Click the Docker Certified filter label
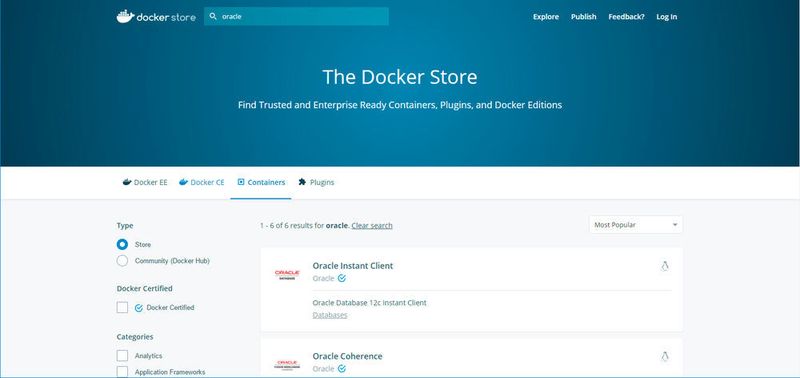 (170, 308)
